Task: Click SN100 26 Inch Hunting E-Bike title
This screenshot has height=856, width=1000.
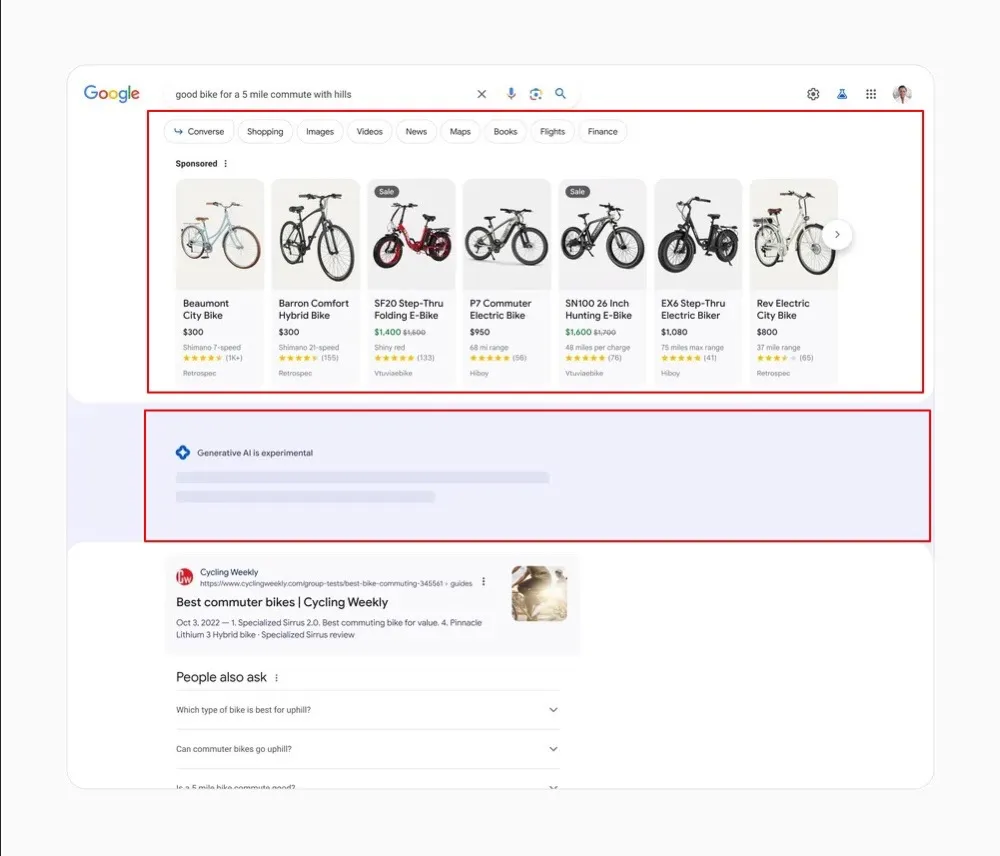Action: coord(598,309)
